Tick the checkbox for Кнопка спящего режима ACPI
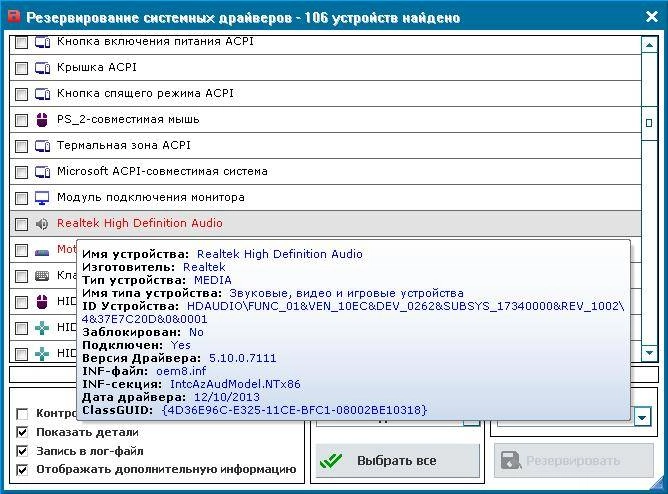 tap(21, 94)
